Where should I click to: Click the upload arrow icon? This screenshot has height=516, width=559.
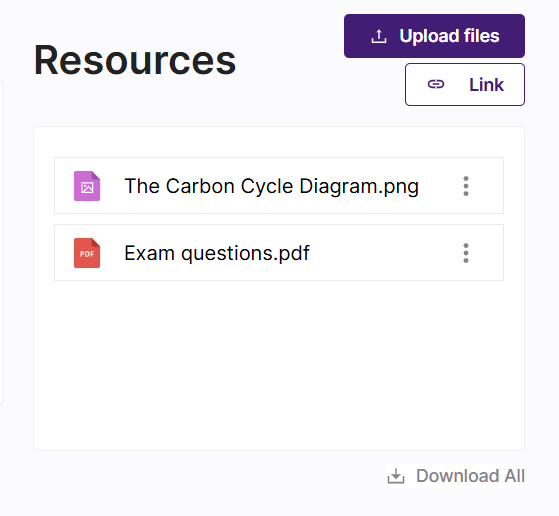coord(379,36)
